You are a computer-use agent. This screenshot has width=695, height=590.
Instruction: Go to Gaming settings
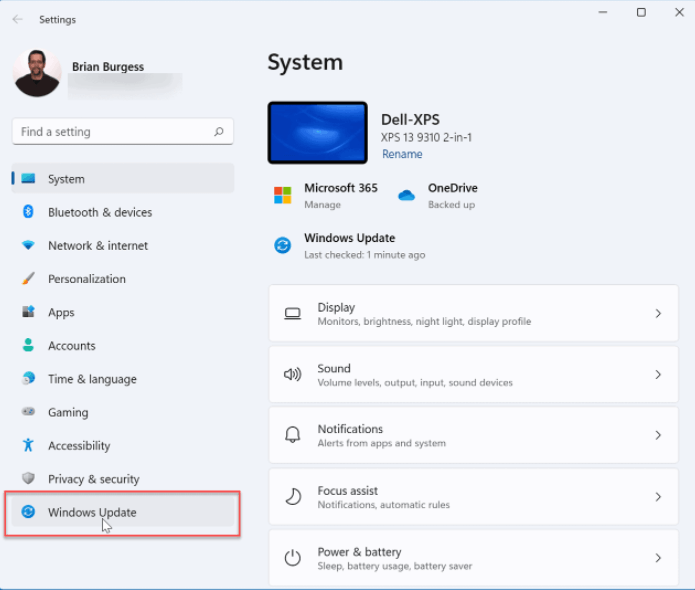[x=123, y=412]
